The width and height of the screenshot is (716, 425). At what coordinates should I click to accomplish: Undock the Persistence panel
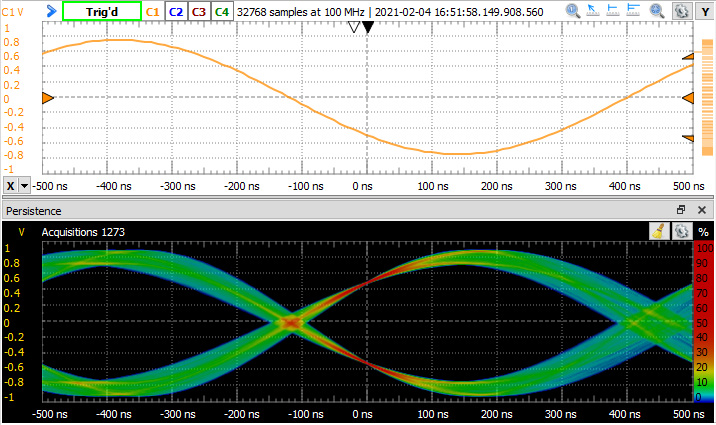click(x=681, y=210)
